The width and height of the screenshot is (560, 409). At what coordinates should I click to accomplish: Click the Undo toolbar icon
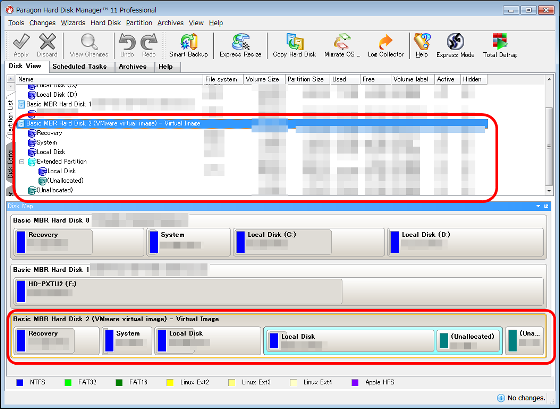[127, 45]
